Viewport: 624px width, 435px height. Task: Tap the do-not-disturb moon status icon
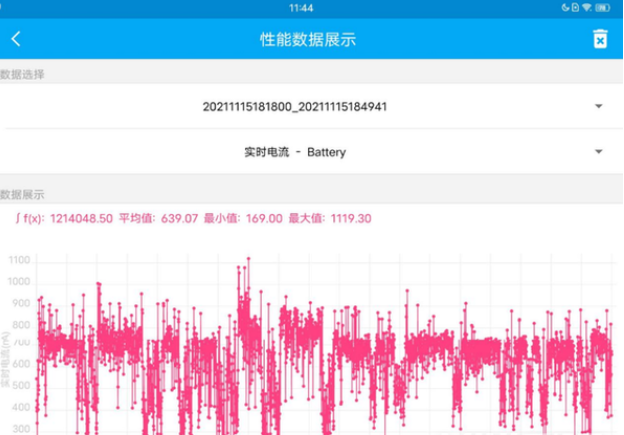pyautogui.click(x=565, y=7)
